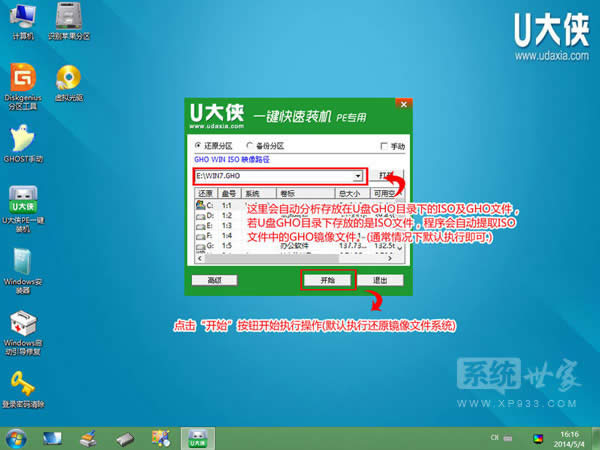Launch the Windows安装器 desktop icon
The height and width of the screenshot is (450, 600).
point(23,271)
